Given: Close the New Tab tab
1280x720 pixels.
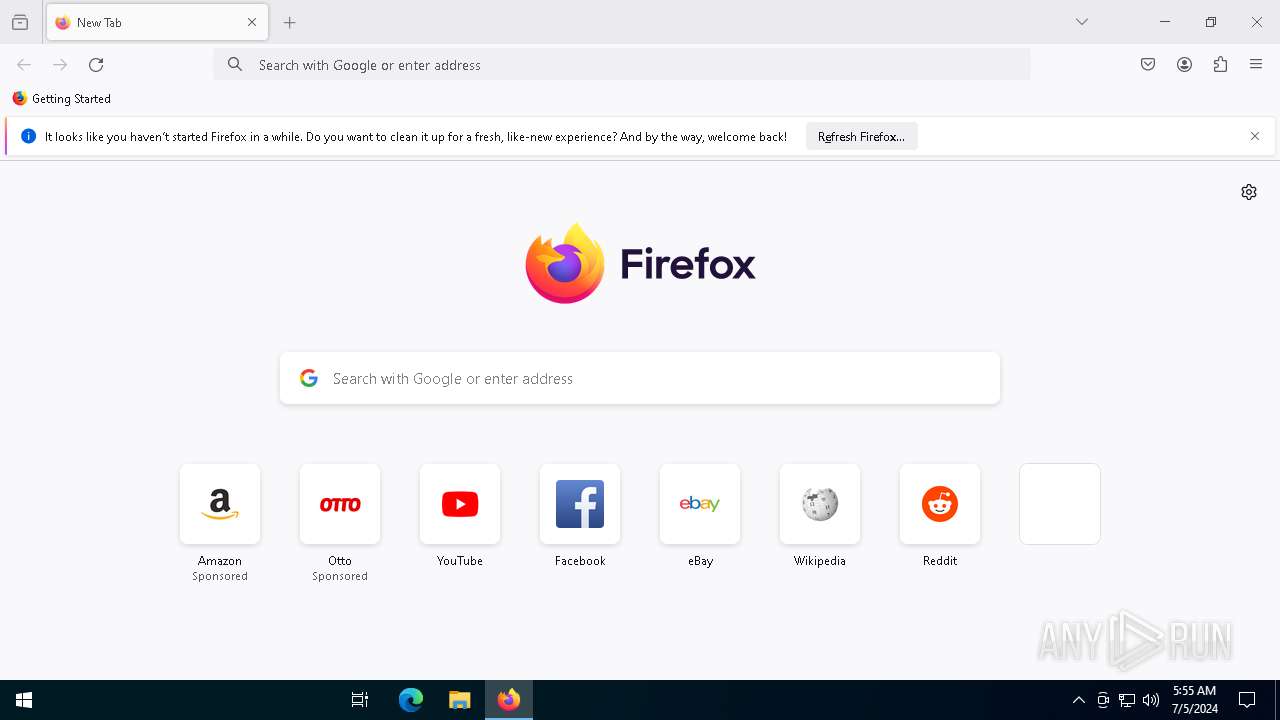Looking at the screenshot, I should [x=252, y=22].
